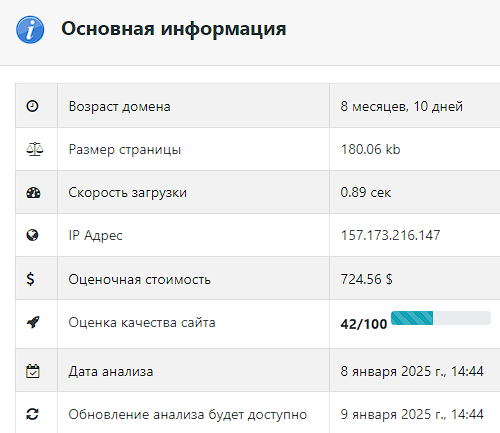Click the Скорость загрузки label
Image resolution: width=500 pixels, height=433 pixels.
pyautogui.click(x=127, y=193)
